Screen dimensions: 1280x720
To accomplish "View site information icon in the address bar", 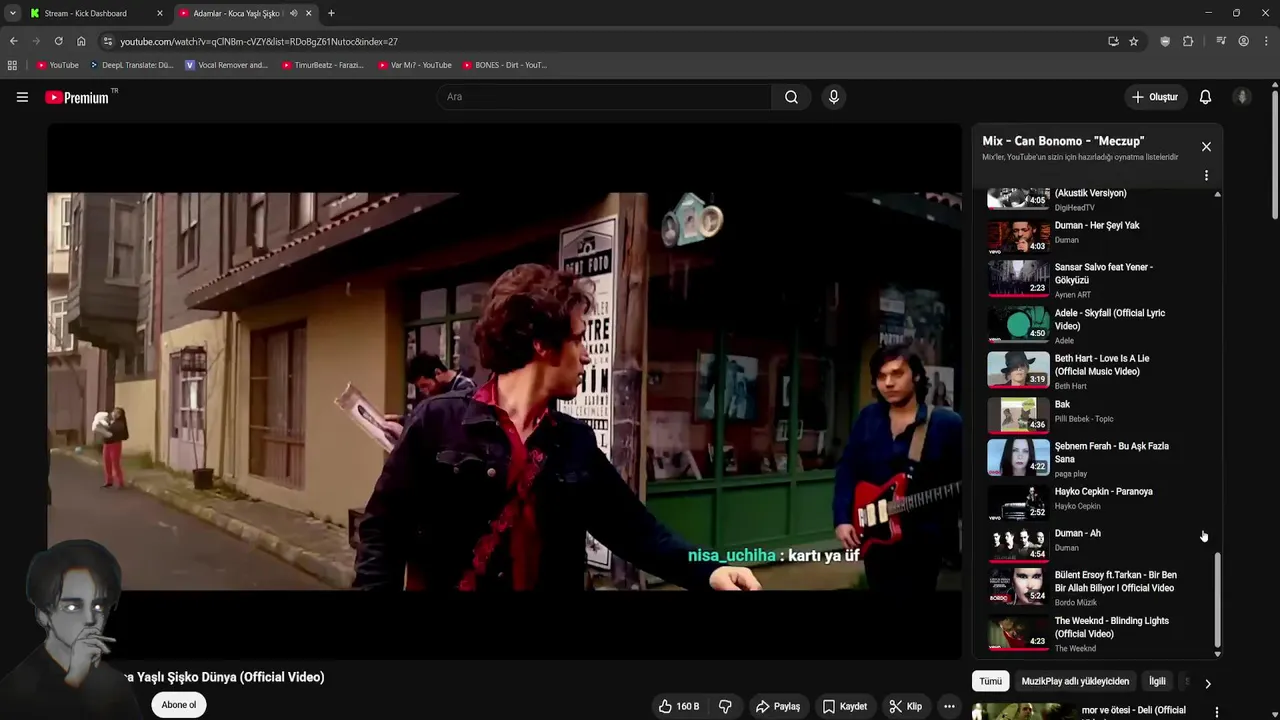I will pyautogui.click(x=107, y=41).
